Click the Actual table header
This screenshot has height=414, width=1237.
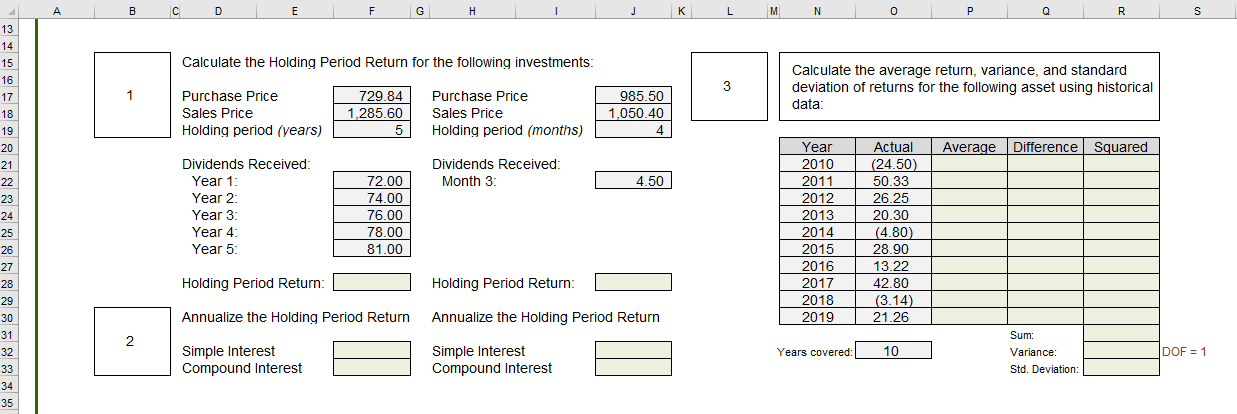pyautogui.click(x=893, y=147)
